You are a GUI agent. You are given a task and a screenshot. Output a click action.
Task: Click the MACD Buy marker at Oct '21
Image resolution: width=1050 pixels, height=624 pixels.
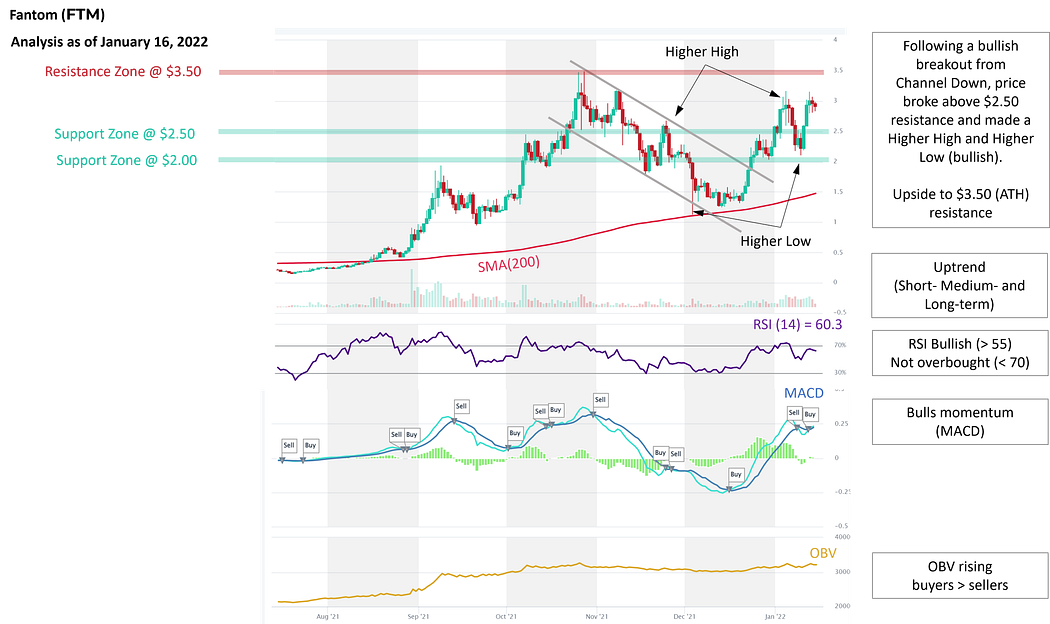click(514, 433)
